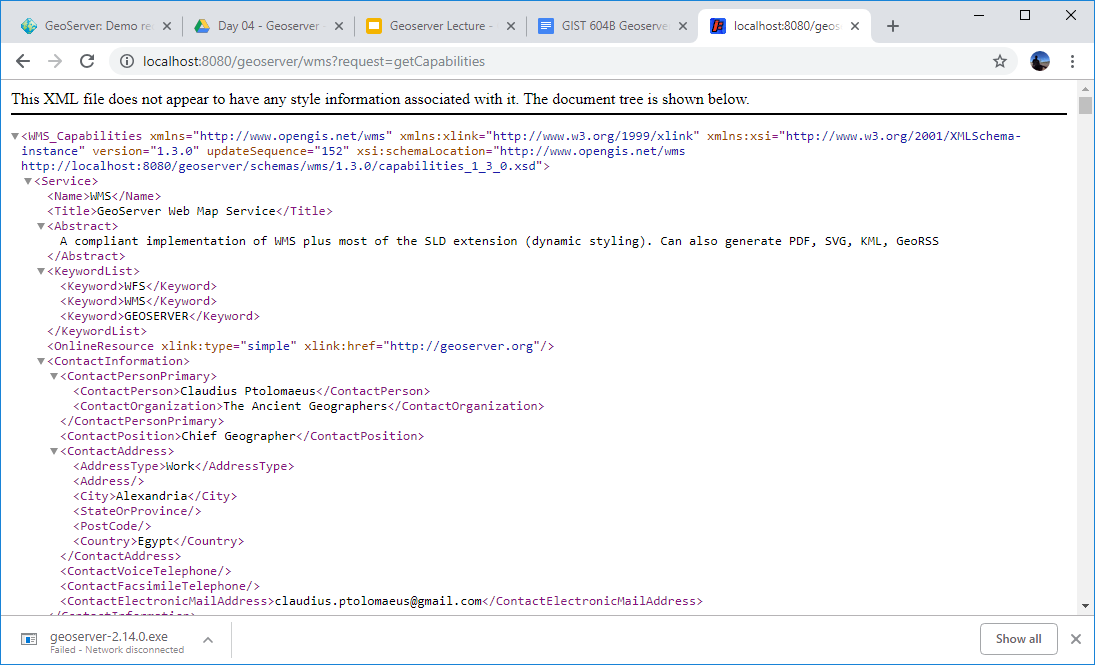Reload the getCapabilities page
The height and width of the screenshot is (665, 1095).
pos(87,61)
